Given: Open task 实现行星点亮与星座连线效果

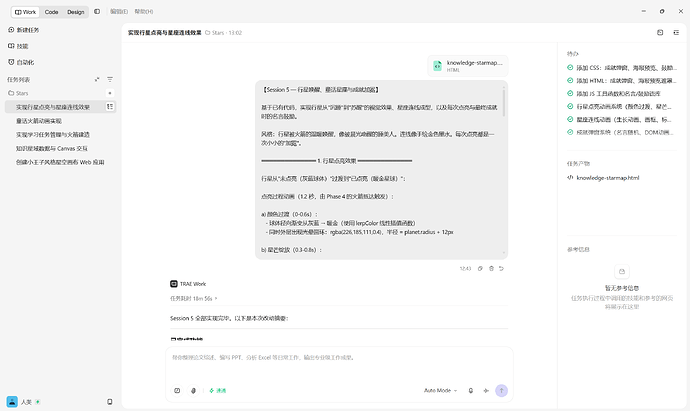Looking at the screenshot, I should 53,107.
